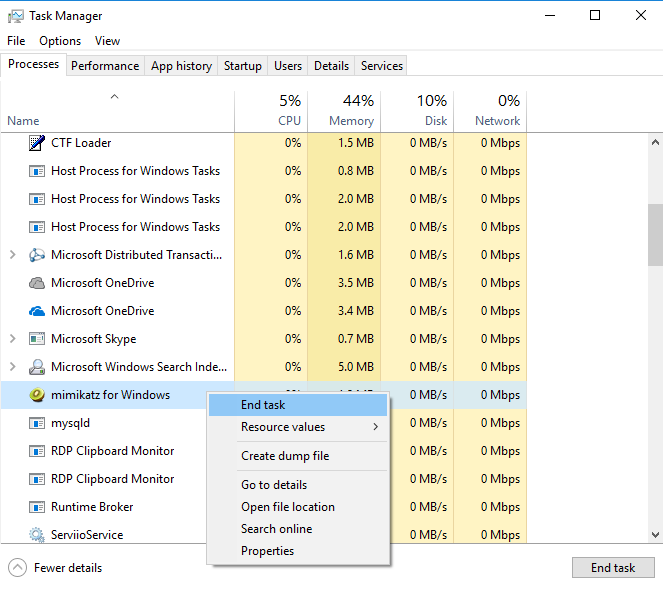
Task: Expand the Microsoft Skype process group
Action: pyautogui.click(x=13, y=339)
